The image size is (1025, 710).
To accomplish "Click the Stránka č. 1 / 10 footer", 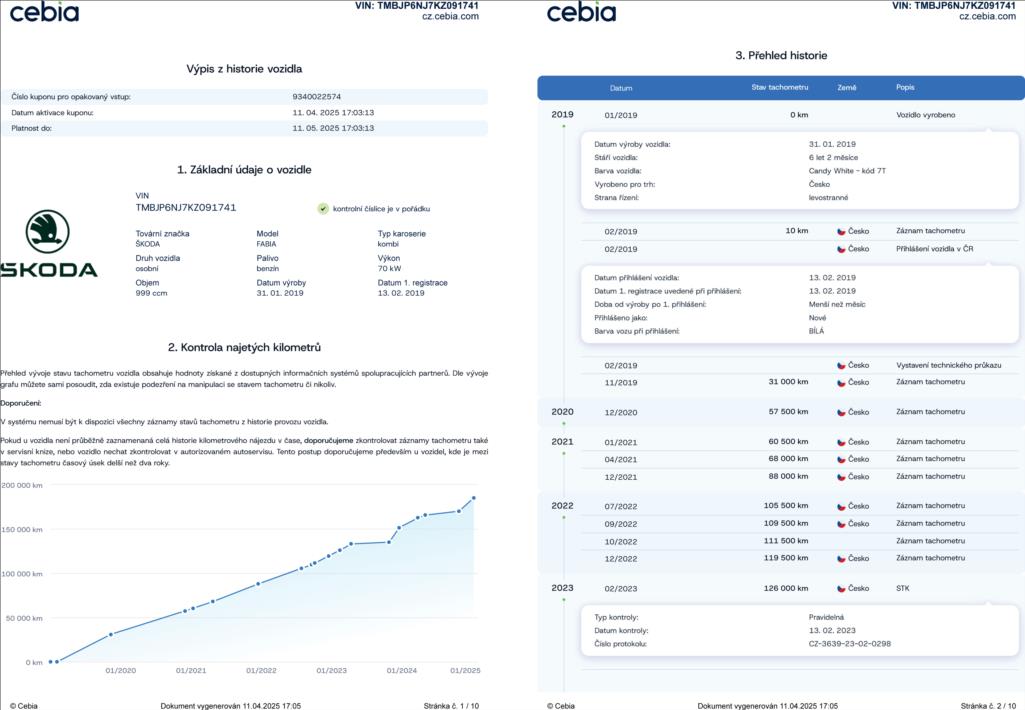I will (451, 706).
